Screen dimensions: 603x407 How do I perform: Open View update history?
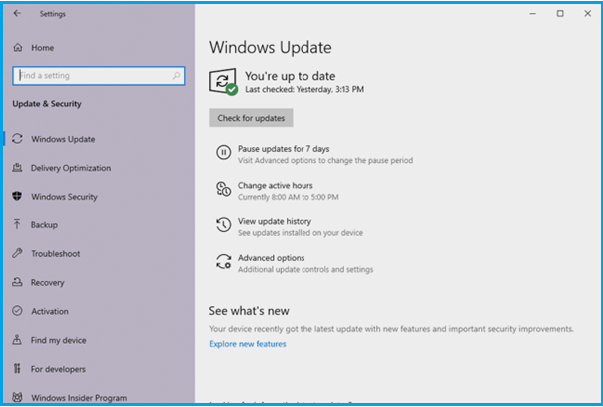[x=274, y=221]
